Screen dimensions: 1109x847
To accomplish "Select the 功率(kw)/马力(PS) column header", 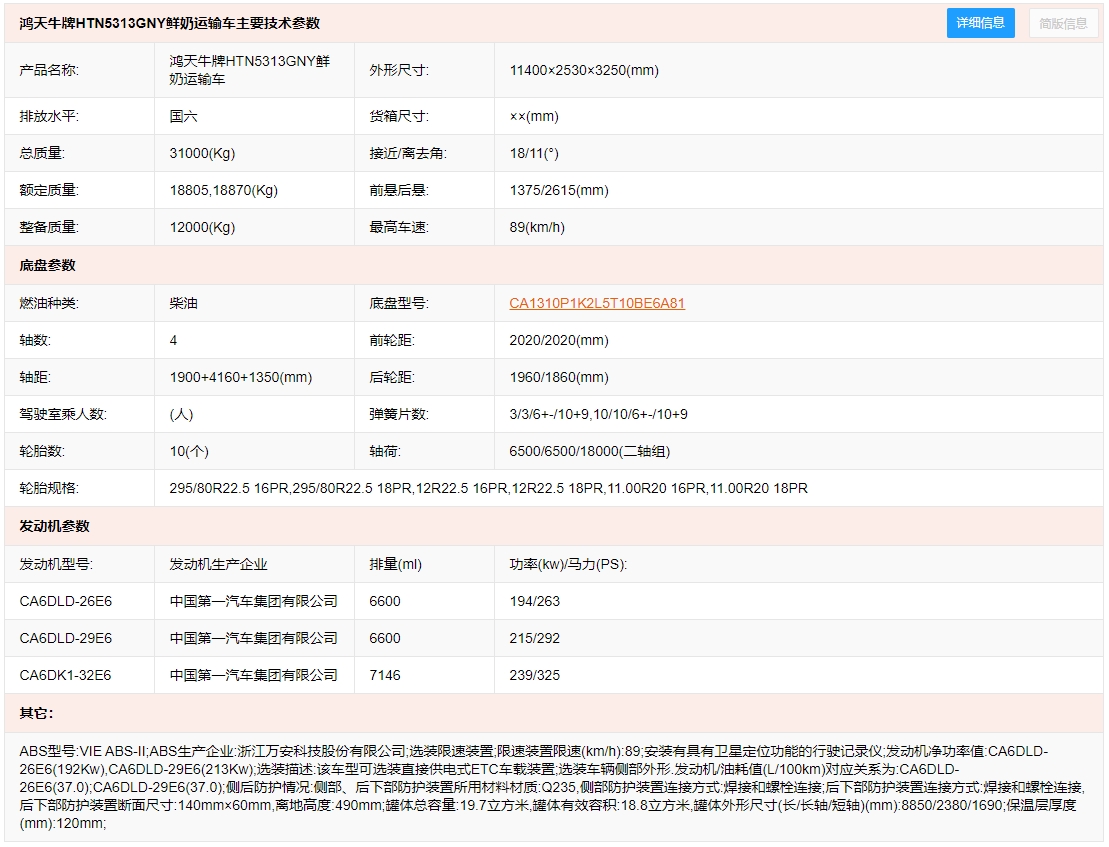I will [568, 564].
